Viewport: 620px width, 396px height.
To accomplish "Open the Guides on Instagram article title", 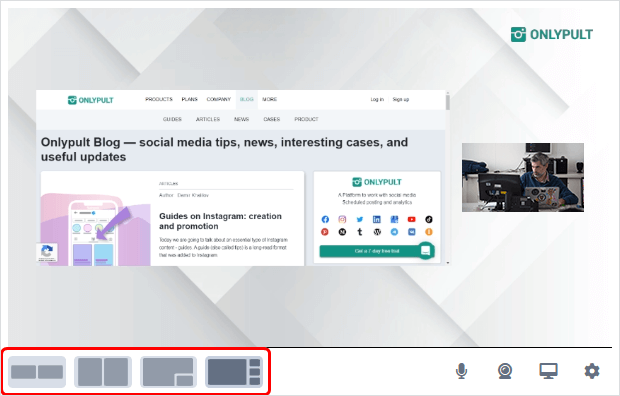I will 220,221.
